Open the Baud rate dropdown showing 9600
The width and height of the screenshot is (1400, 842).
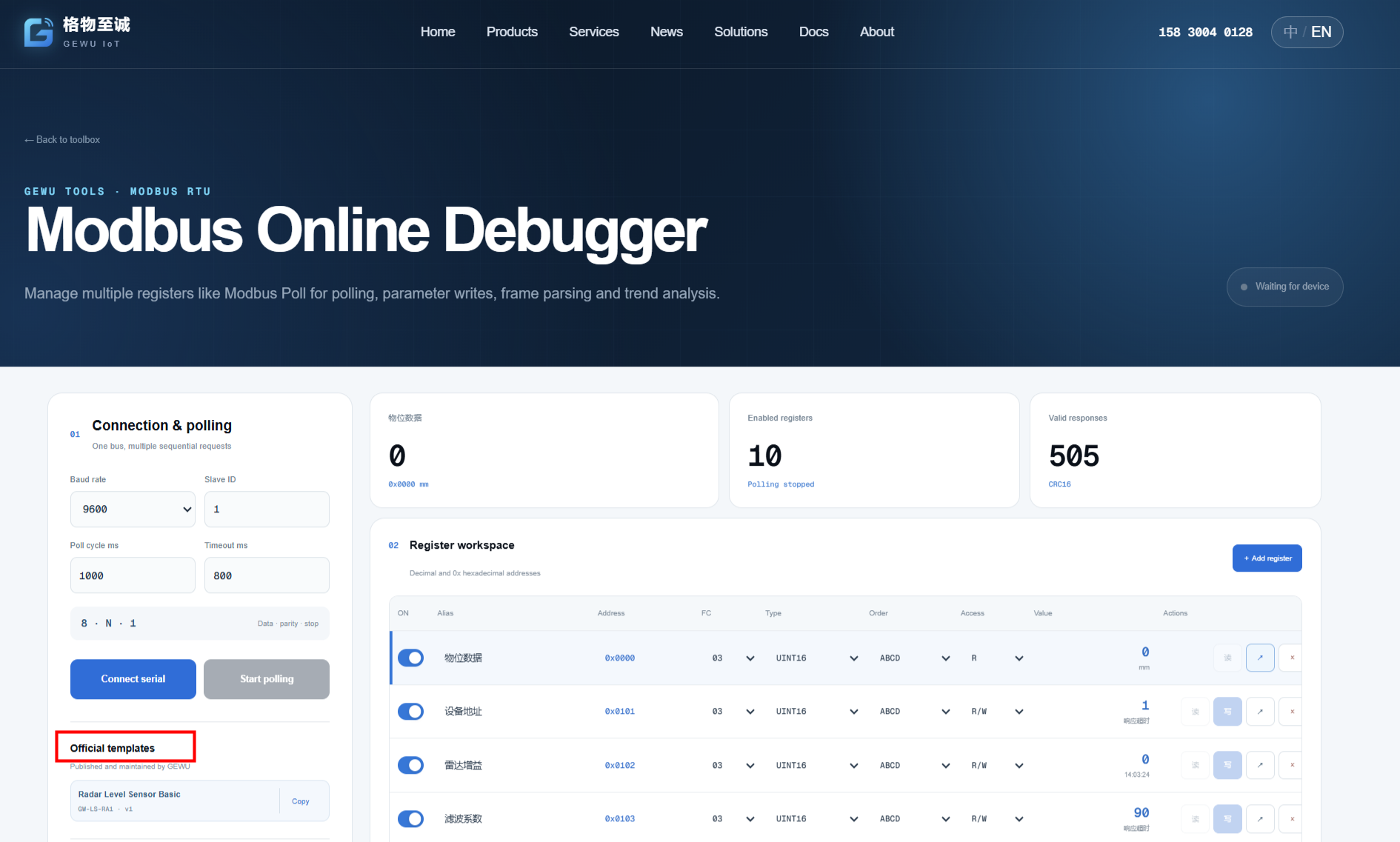(133, 509)
